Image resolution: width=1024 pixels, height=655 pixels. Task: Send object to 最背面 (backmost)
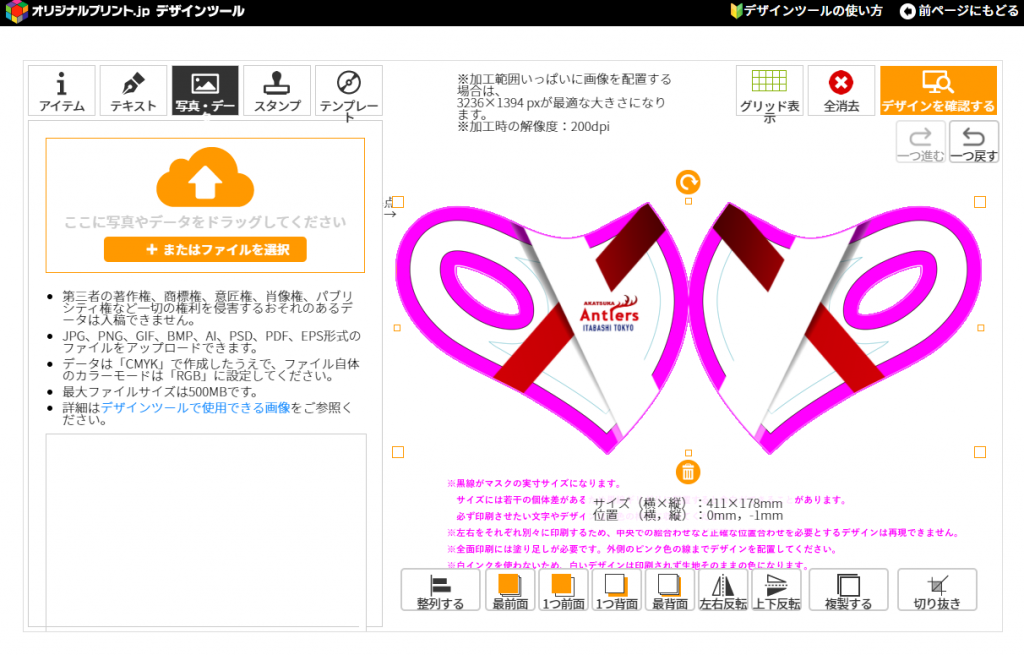[x=669, y=590]
